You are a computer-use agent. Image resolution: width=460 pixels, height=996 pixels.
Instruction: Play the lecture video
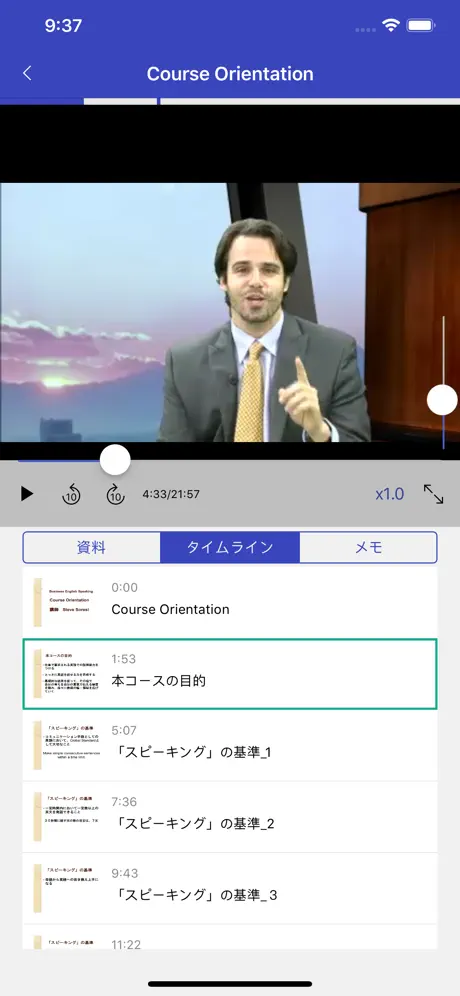pos(26,494)
